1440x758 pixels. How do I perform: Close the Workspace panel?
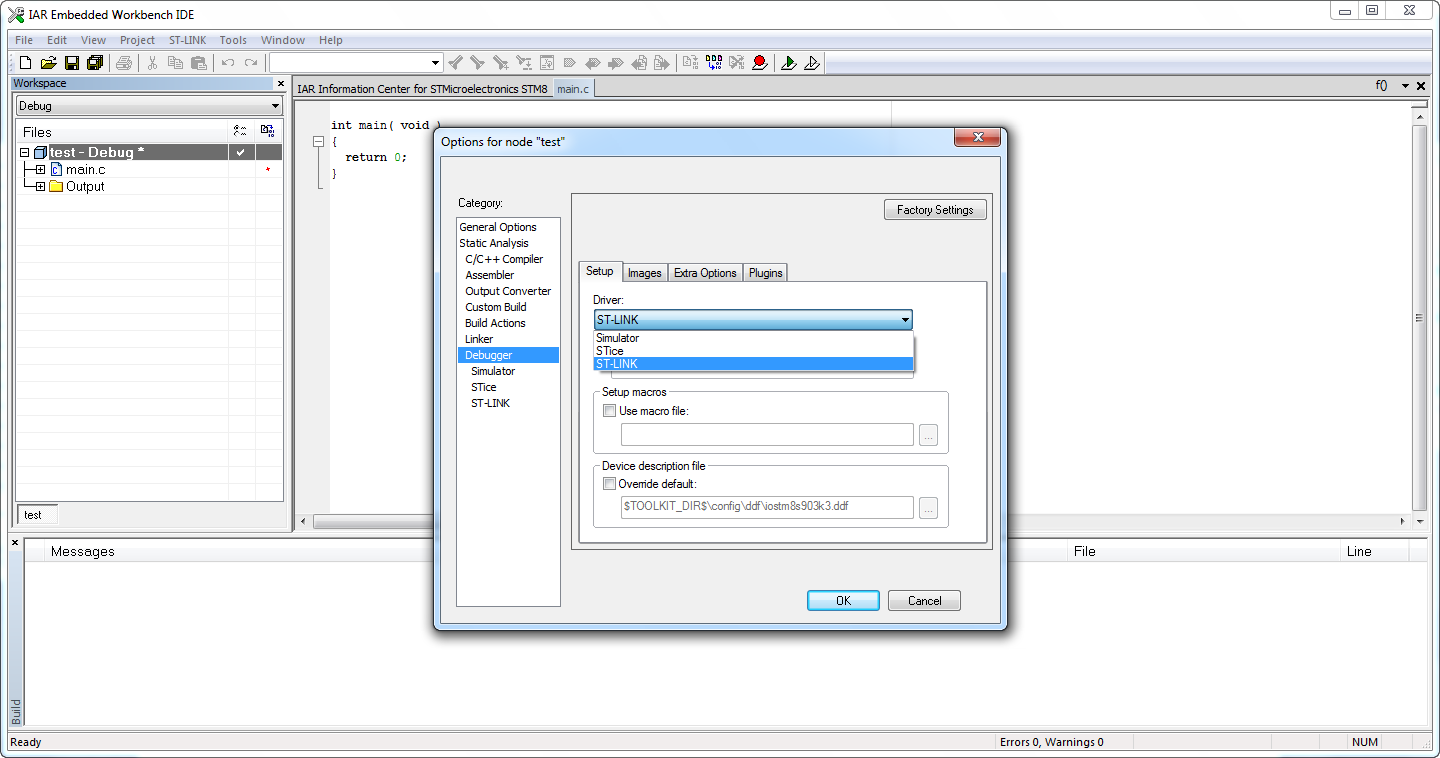pyautogui.click(x=281, y=84)
